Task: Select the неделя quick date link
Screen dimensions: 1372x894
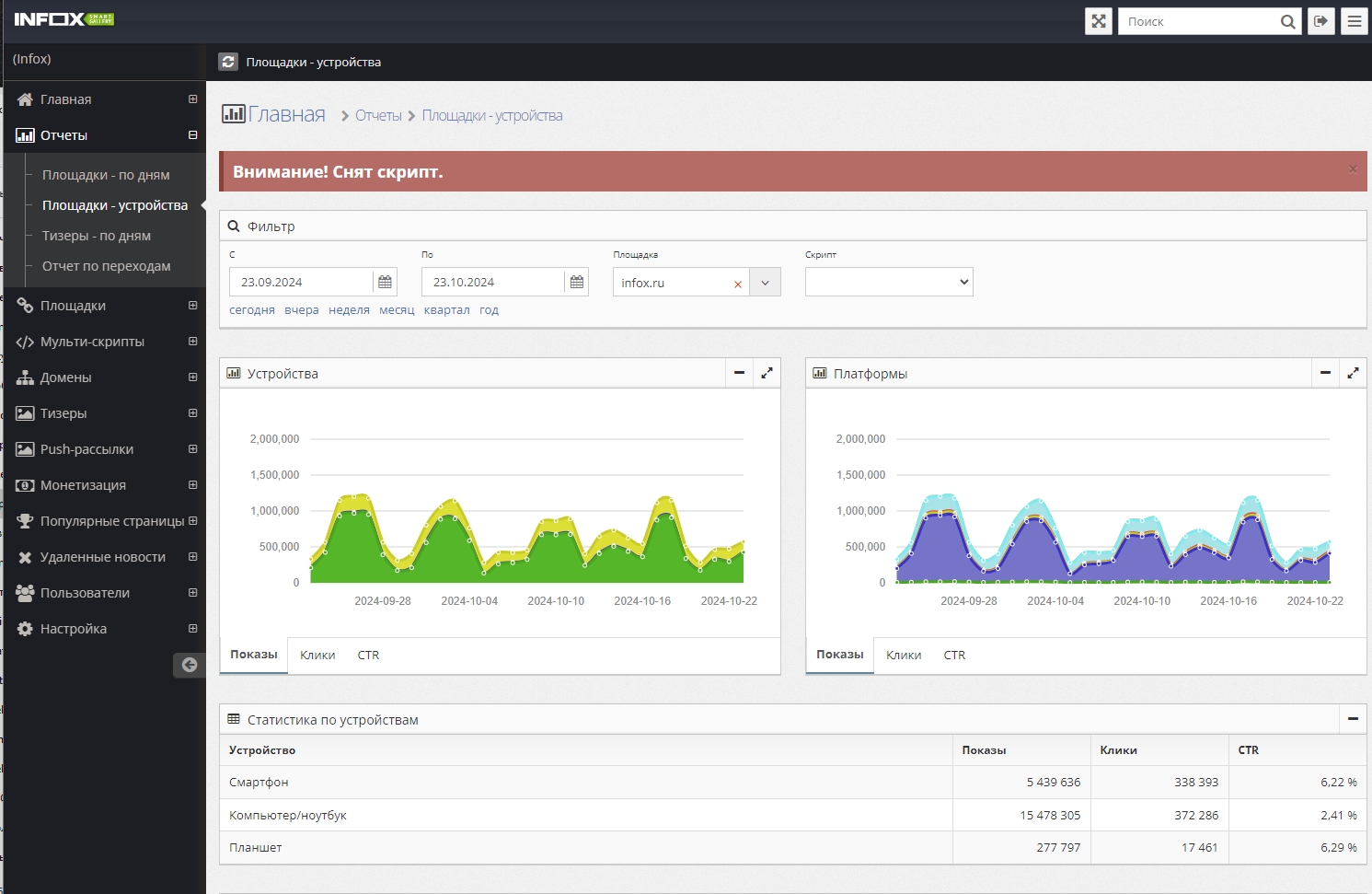Action: pyautogui.click(x=349, y=310)
